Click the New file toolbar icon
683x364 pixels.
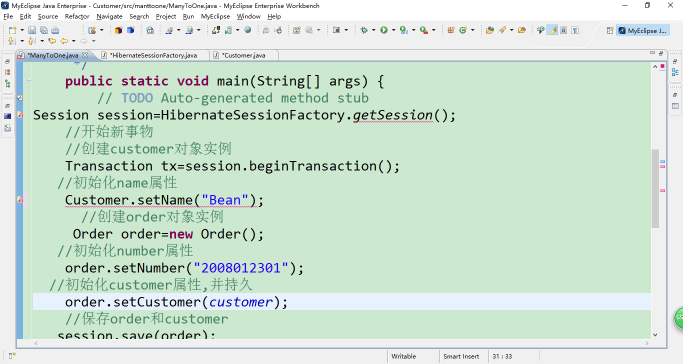coord(12,30)
